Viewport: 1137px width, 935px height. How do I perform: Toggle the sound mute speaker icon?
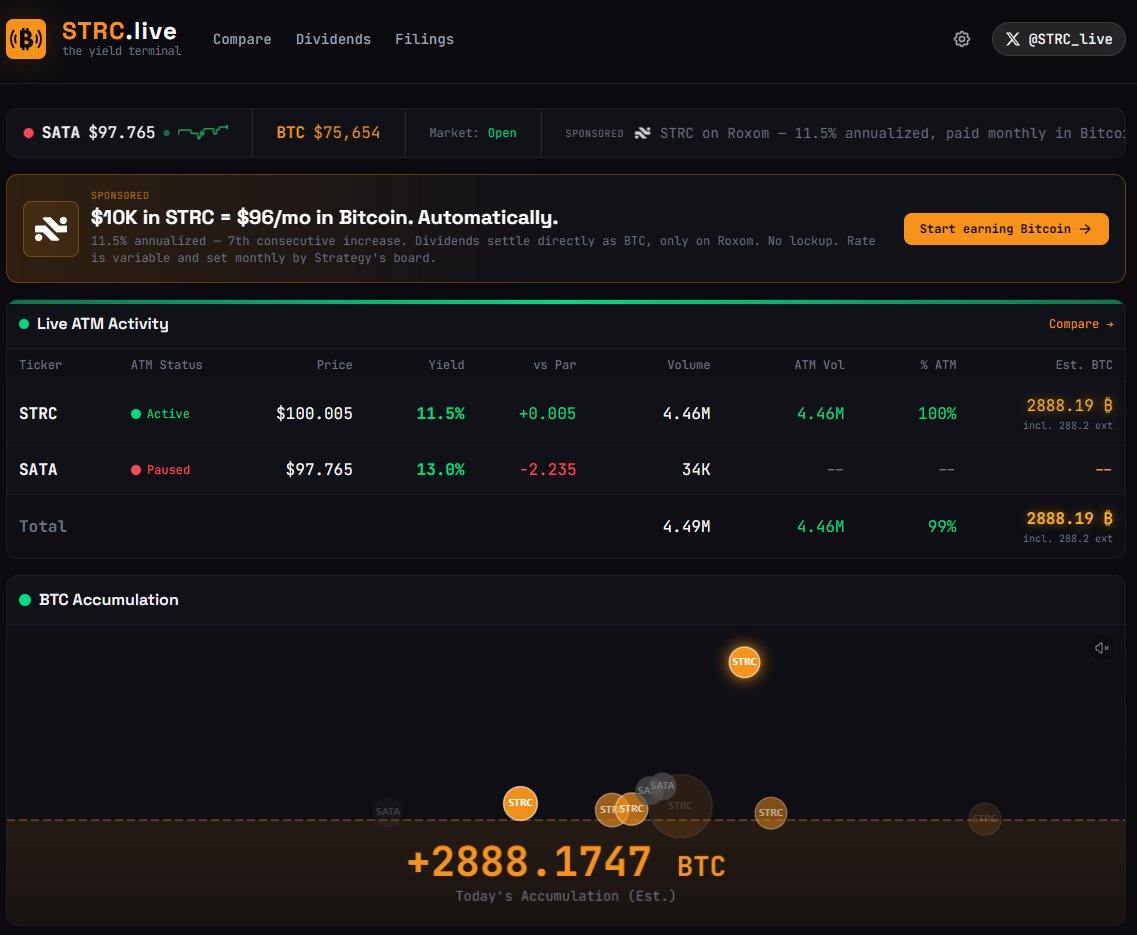point(1101,648)
